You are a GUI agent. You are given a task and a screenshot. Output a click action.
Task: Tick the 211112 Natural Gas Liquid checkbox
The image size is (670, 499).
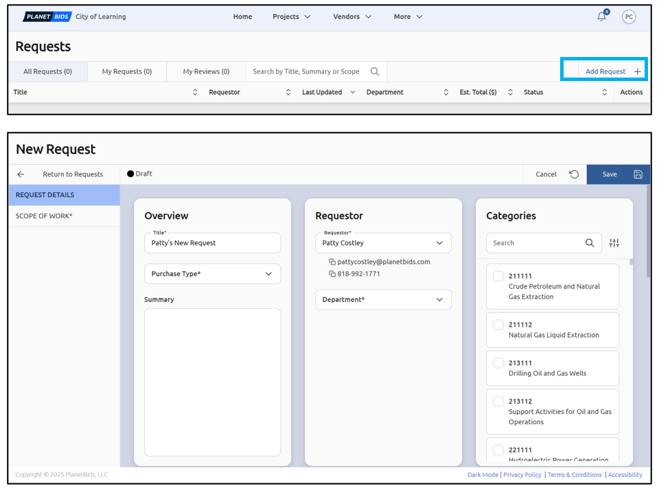pyautogui.click(x=498, y=325)
